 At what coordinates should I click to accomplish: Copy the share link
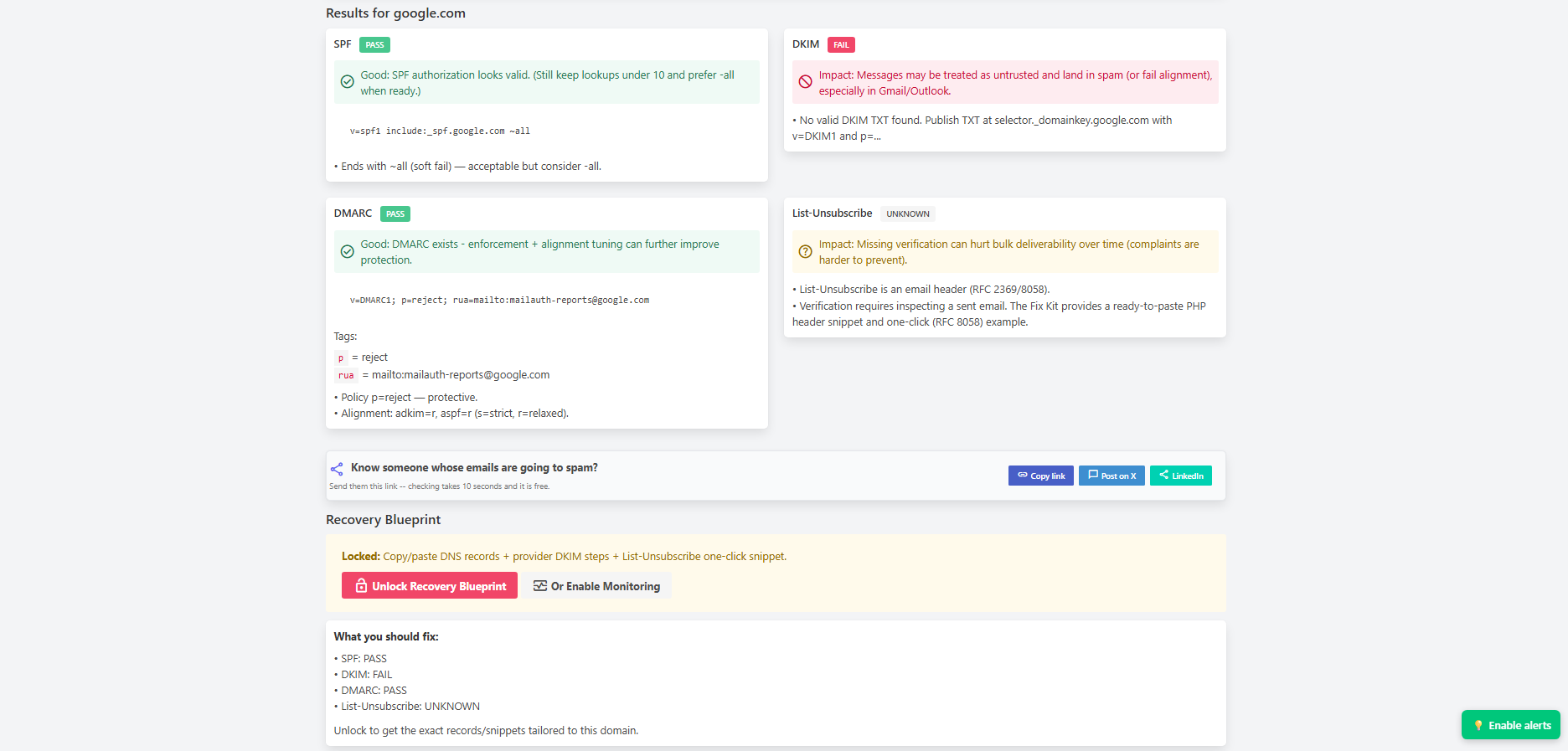1041,476
